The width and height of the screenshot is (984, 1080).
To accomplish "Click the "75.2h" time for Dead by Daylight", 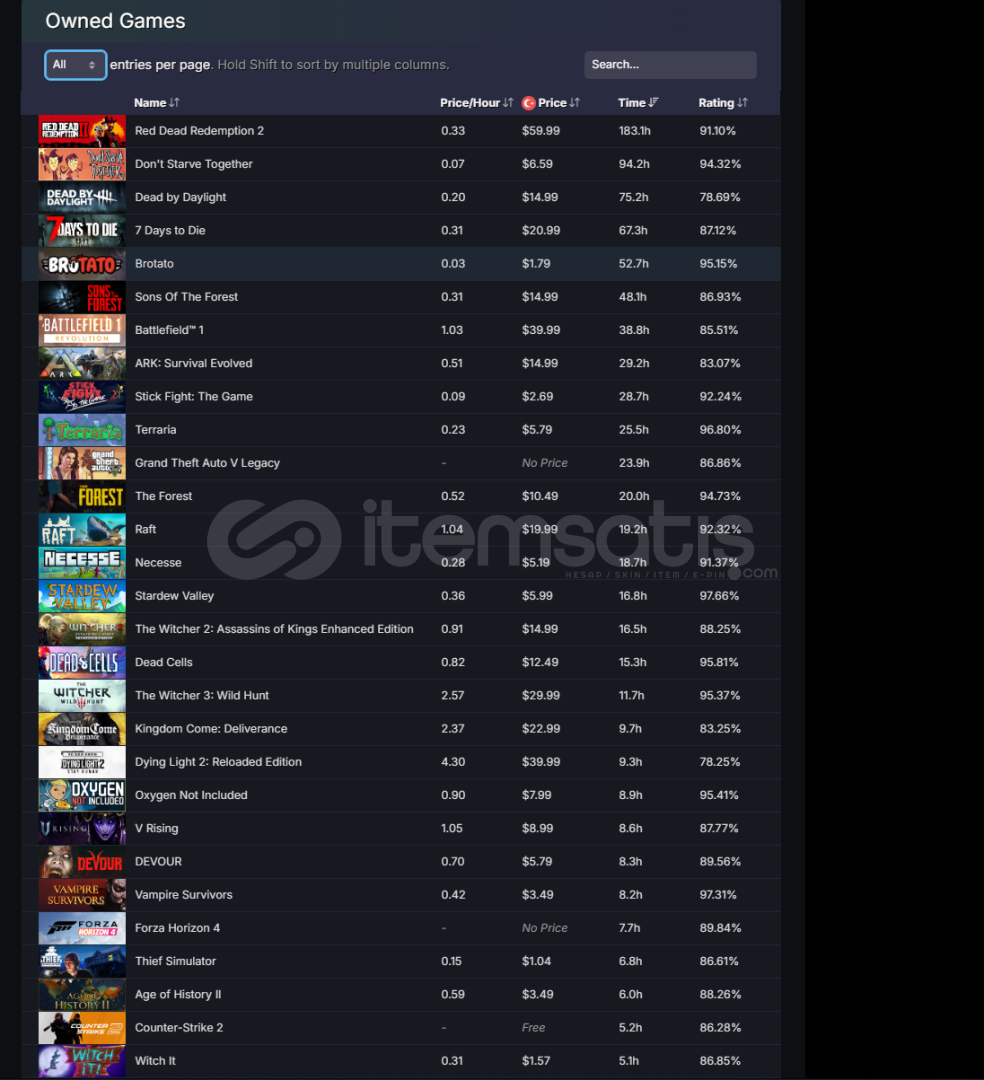I will click(x=634, y=197).
